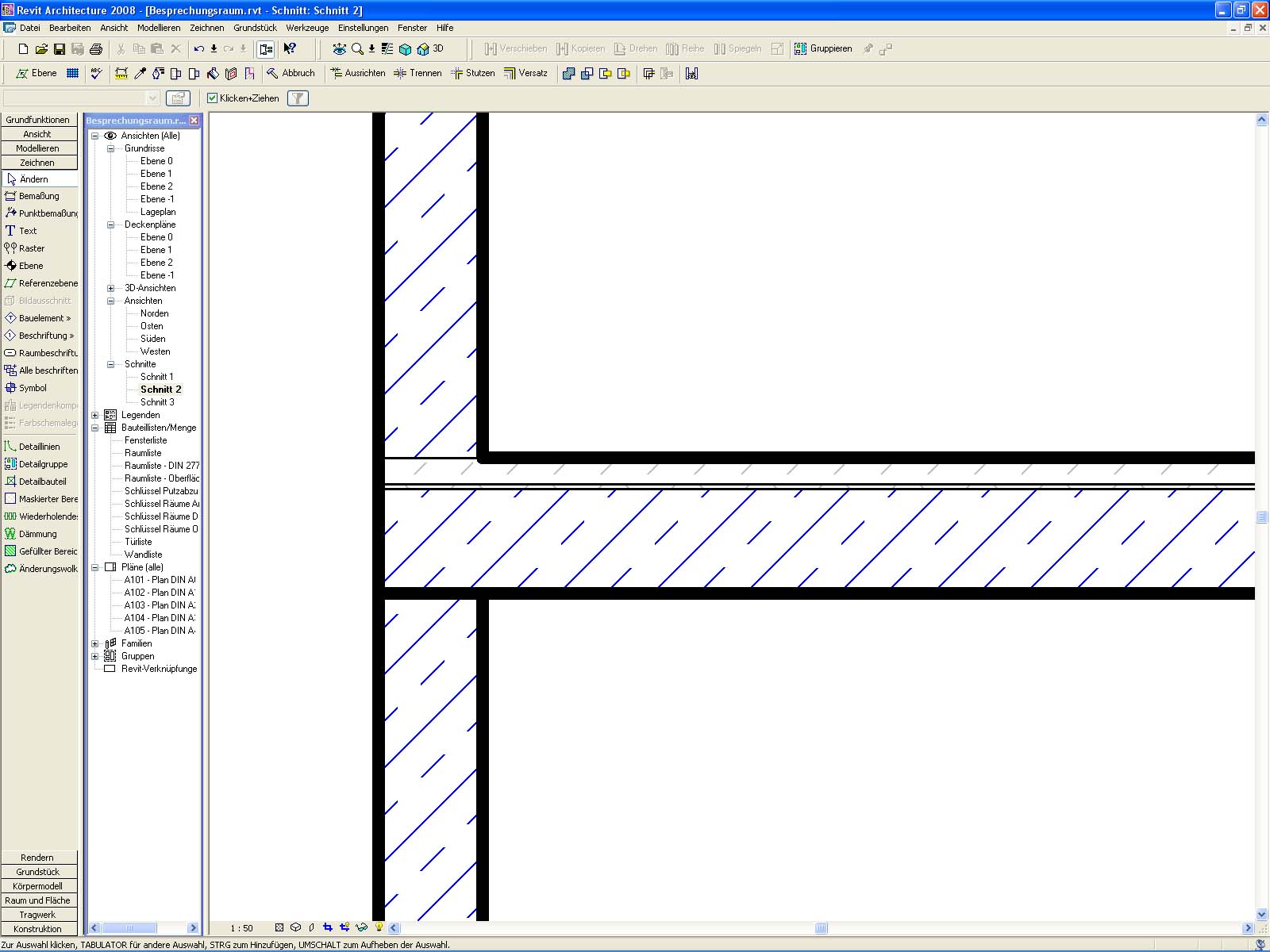Open the Datei menu

pos(29,28)
